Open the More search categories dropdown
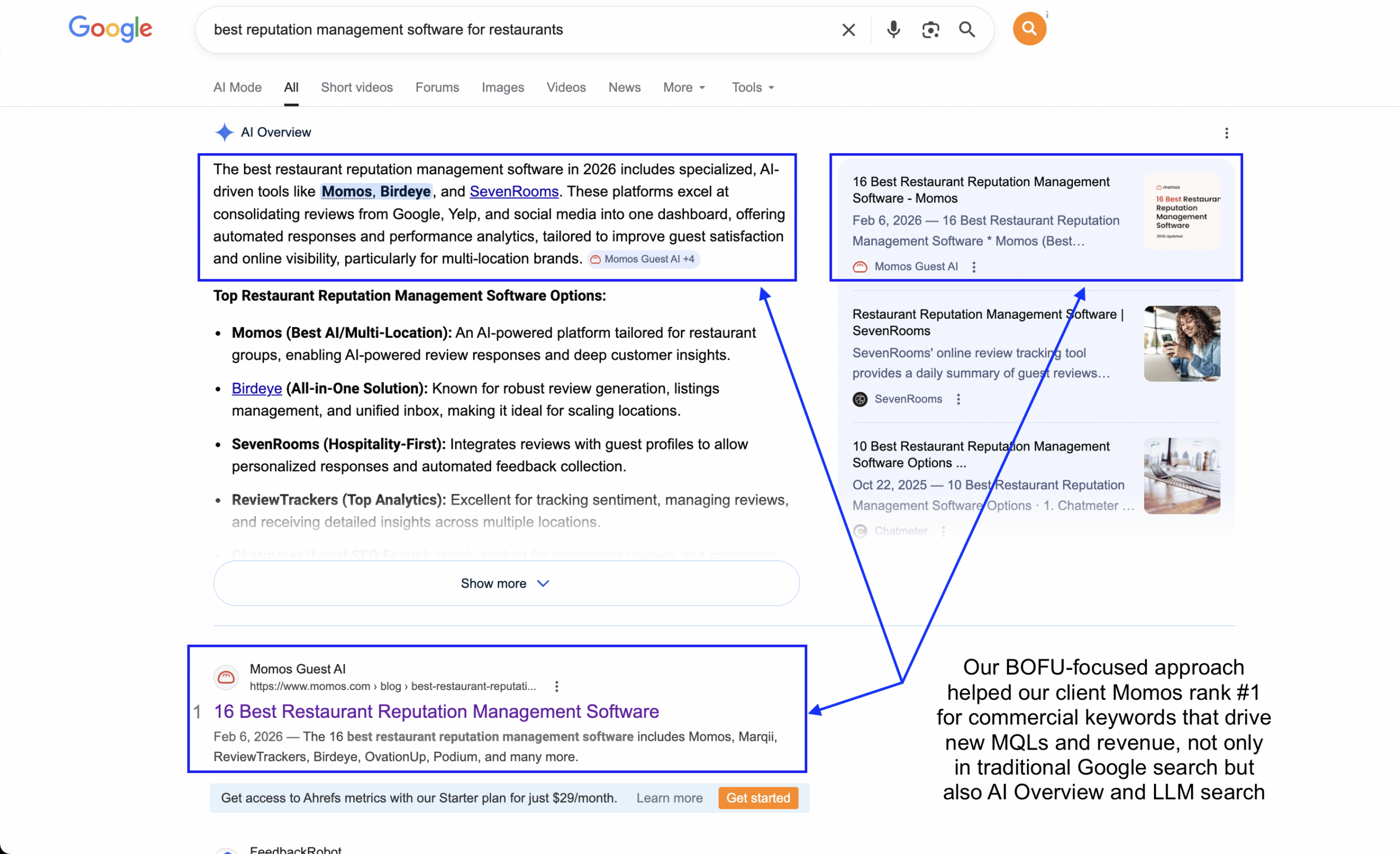Viewport: 1400px width, 854px height. (684, 87)
